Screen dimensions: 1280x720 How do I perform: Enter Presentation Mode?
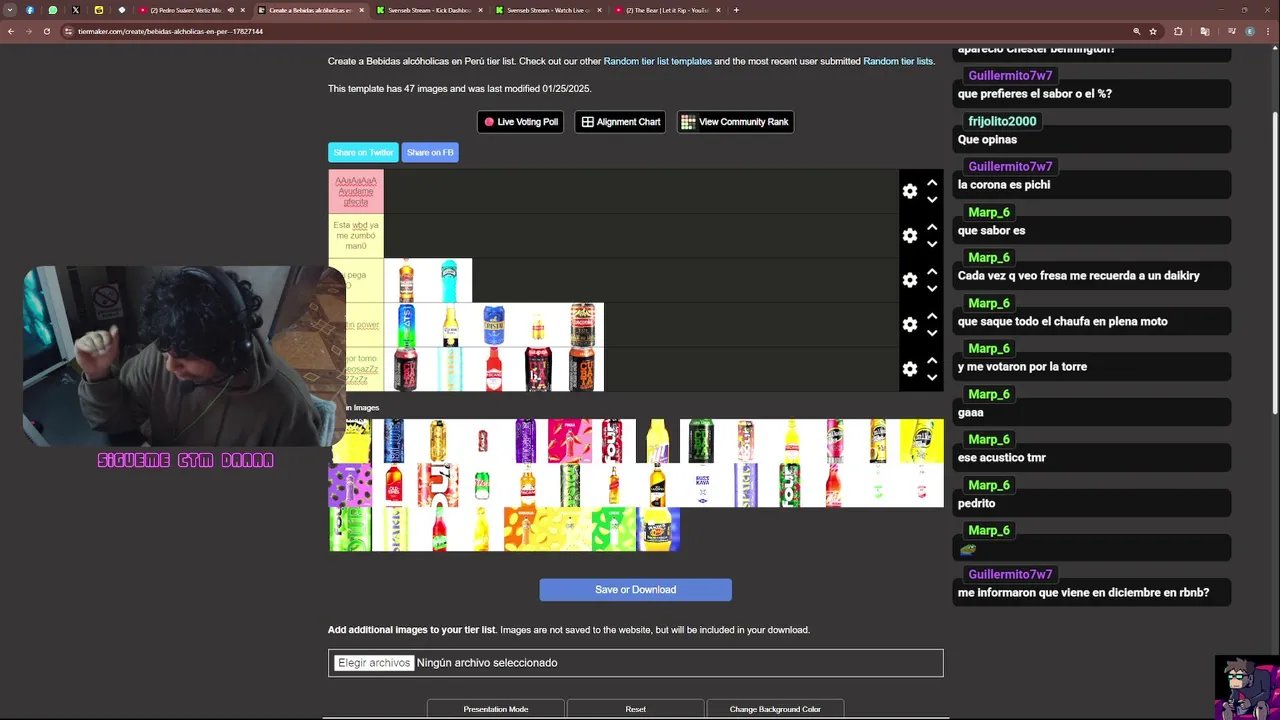click(x=496, y=709)
